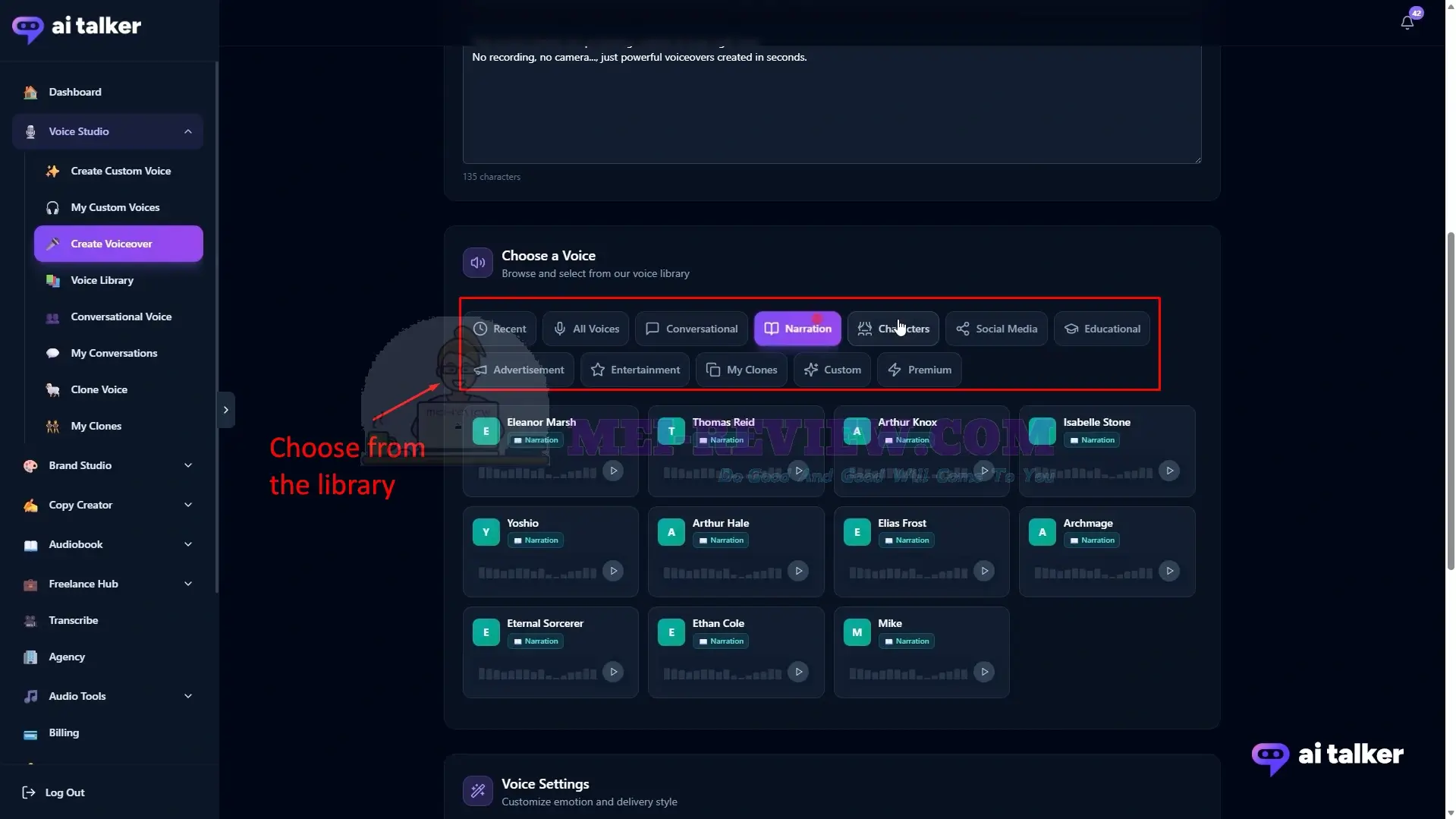The width and height of the screenshot is (1456, 819).
Task: Click the Dashboard sidebar item
Action: coord(108,92)
